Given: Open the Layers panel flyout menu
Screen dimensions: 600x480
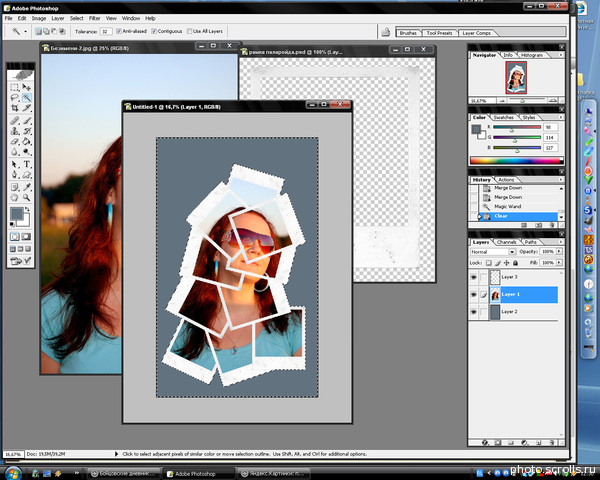Looking at the screenshot, I should tap(561, 242).
